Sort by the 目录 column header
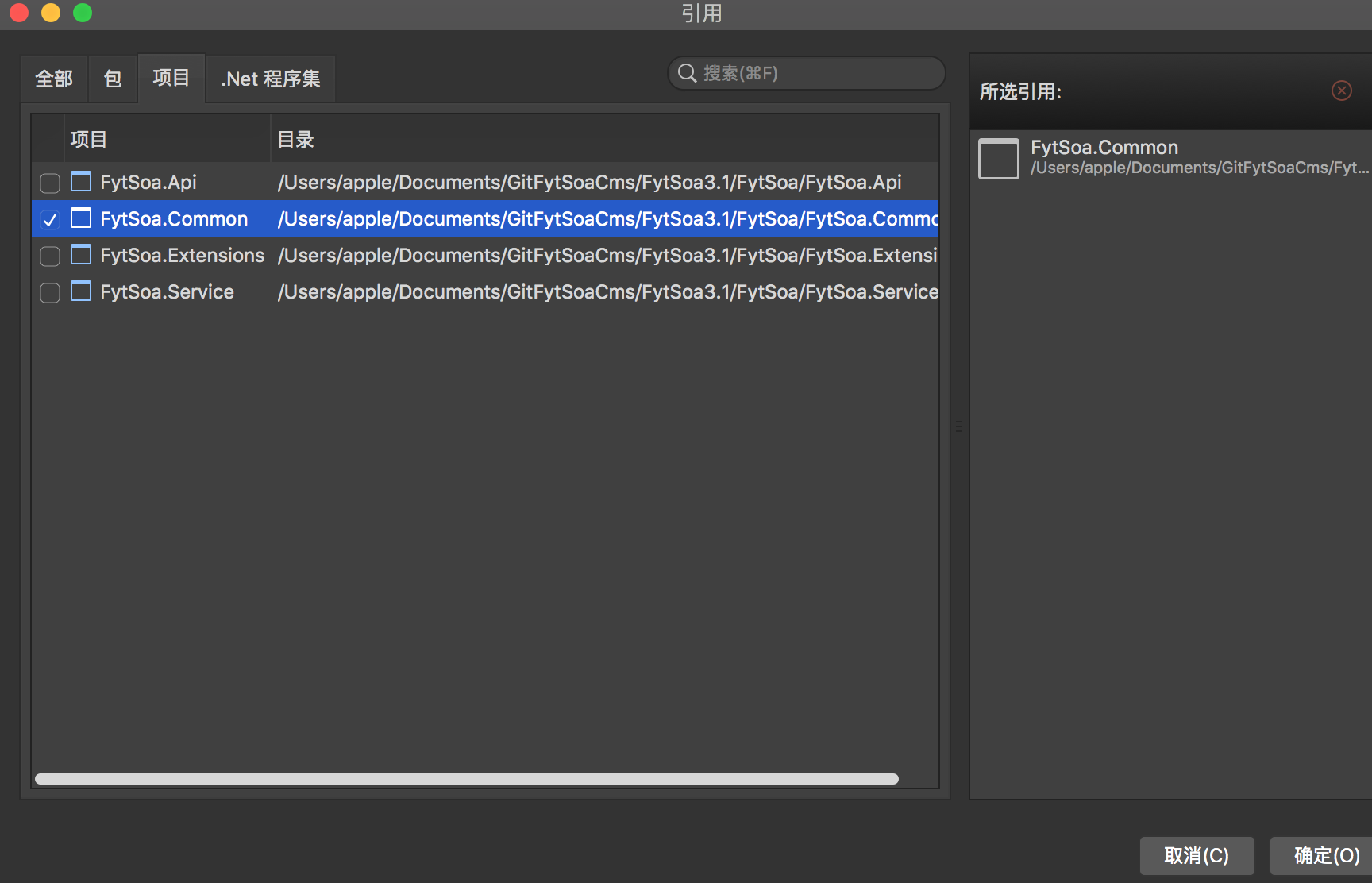 605,139
